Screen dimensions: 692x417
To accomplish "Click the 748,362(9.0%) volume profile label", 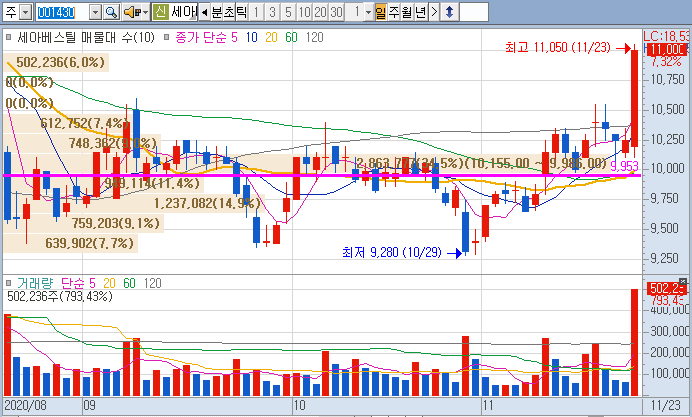I will pyautogui.click(x=113, y=143).
